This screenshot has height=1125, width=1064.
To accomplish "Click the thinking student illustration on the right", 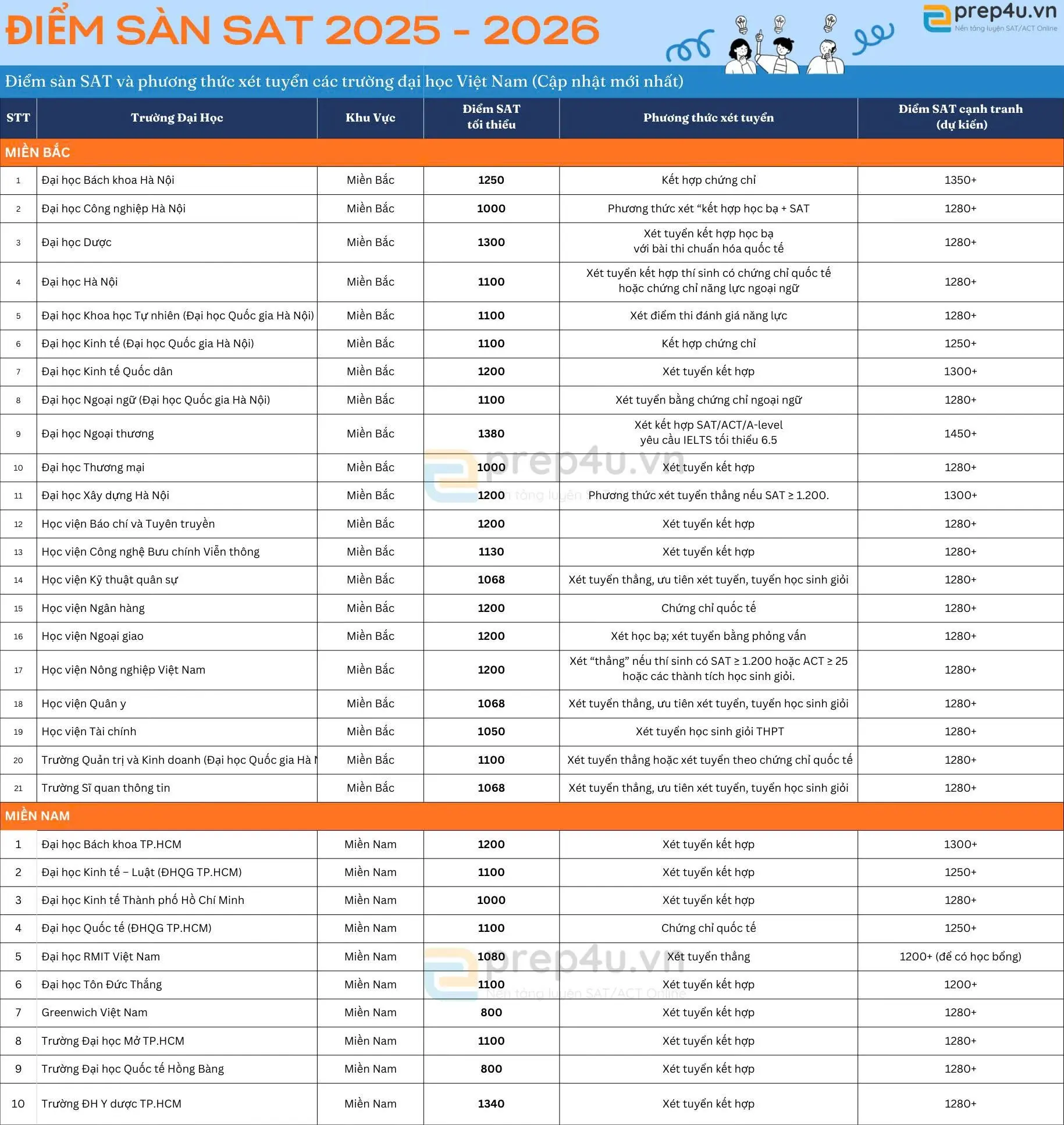I will point(825,57).
